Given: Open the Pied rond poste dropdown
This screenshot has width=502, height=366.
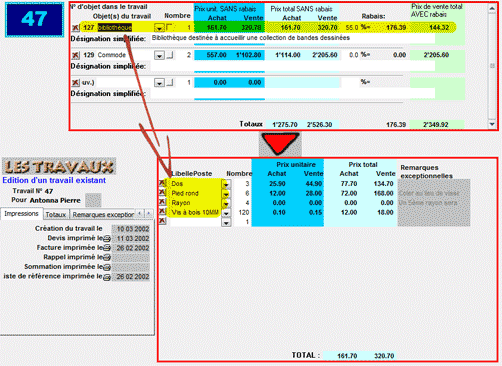Looking at the screenshot, I should tap(226, 194).
